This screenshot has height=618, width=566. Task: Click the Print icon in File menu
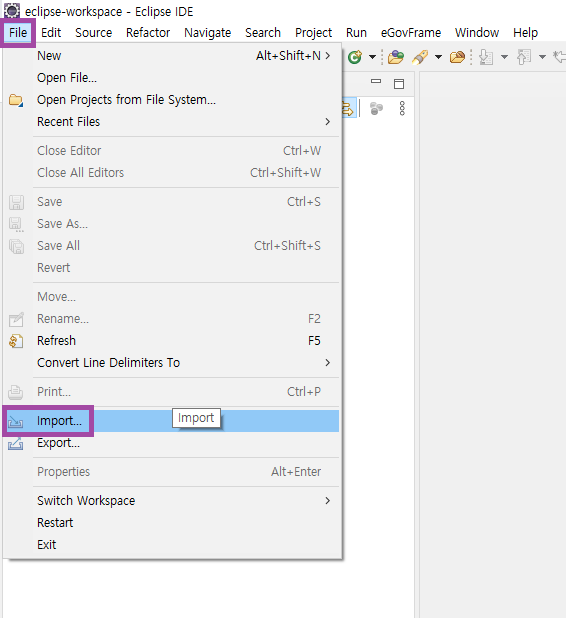(16, 392)
